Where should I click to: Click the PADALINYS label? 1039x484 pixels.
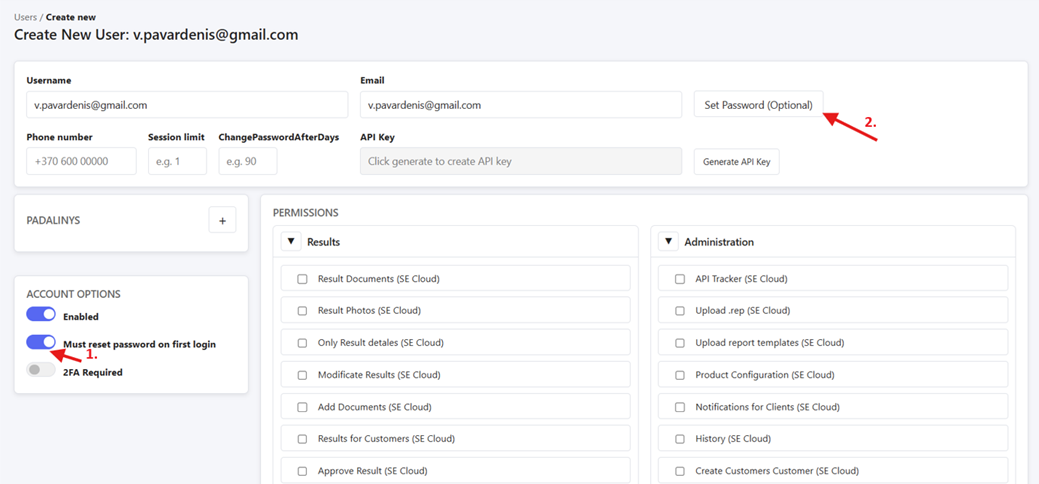coord(53,220)
